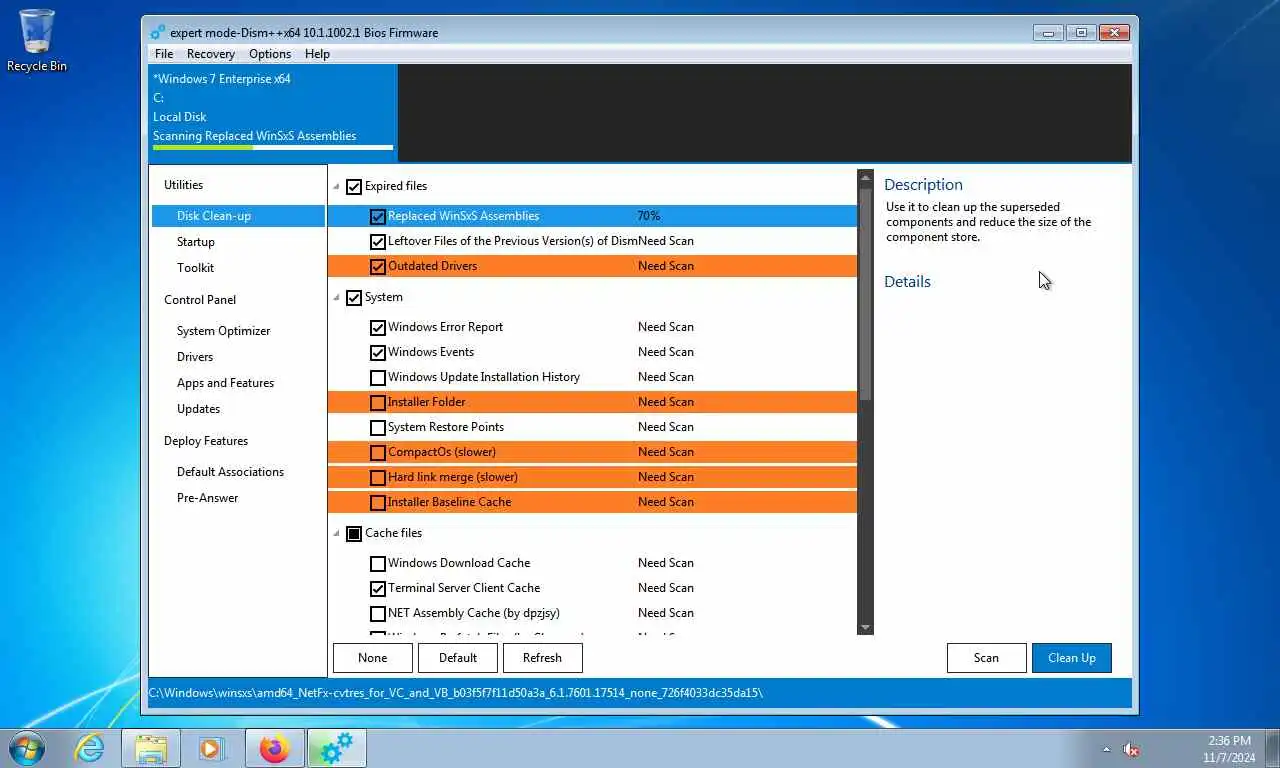The height and width of the screenshot is (768, 1280).
Task: Check Installer Baseline Cache
Action: 377,502
